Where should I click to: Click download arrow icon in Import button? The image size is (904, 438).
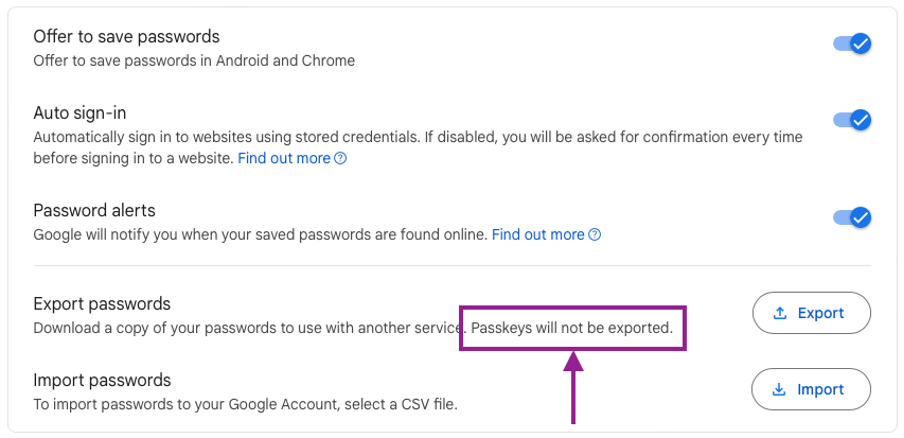tap(779, 390)
